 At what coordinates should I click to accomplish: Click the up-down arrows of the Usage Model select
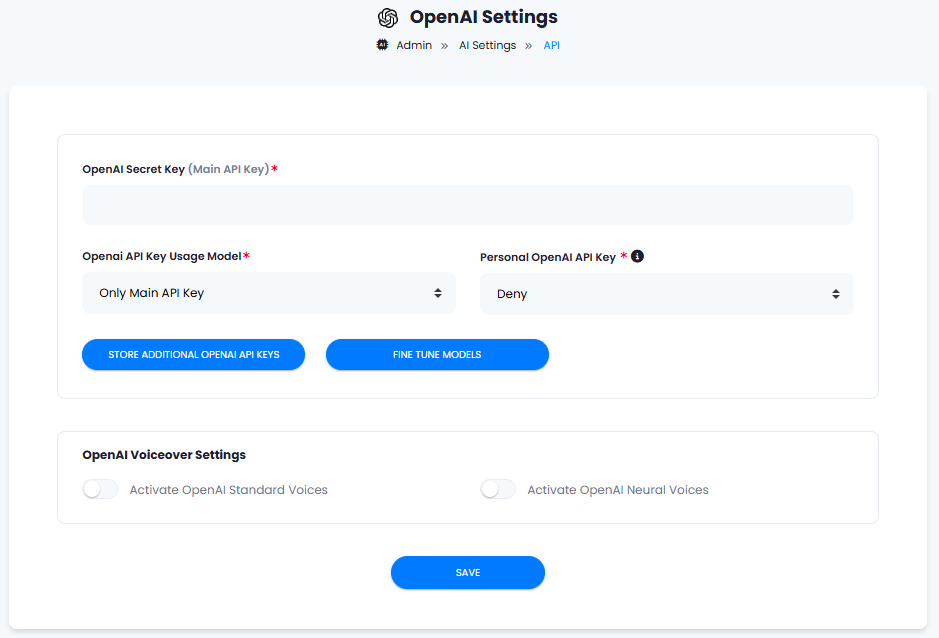[438, 293]
